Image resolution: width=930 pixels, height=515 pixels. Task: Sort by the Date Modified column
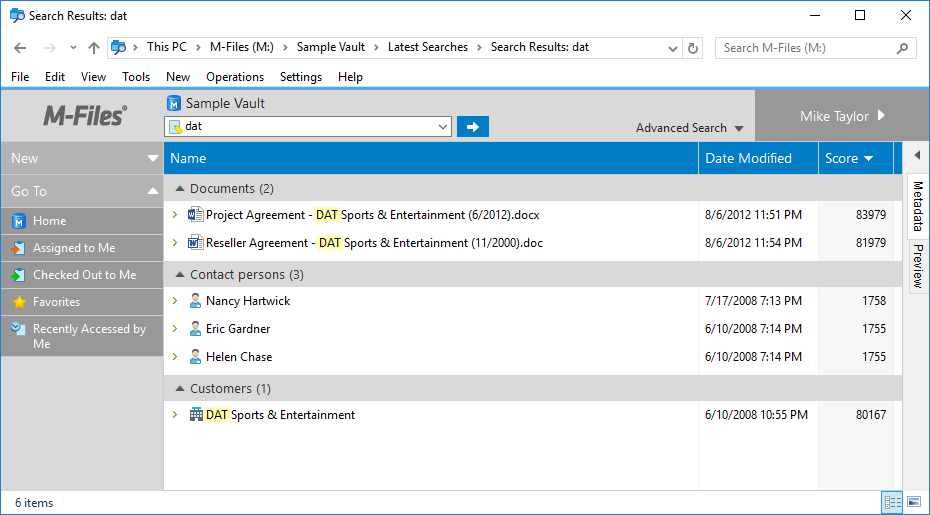[x=759, y=158]
